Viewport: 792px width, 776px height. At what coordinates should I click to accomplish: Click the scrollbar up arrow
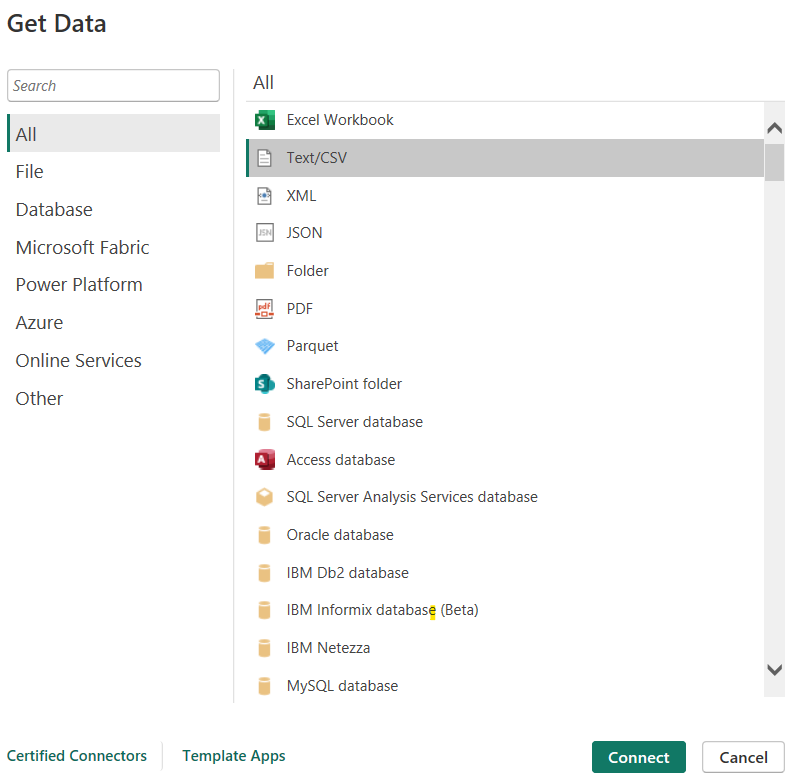[774, 128]
